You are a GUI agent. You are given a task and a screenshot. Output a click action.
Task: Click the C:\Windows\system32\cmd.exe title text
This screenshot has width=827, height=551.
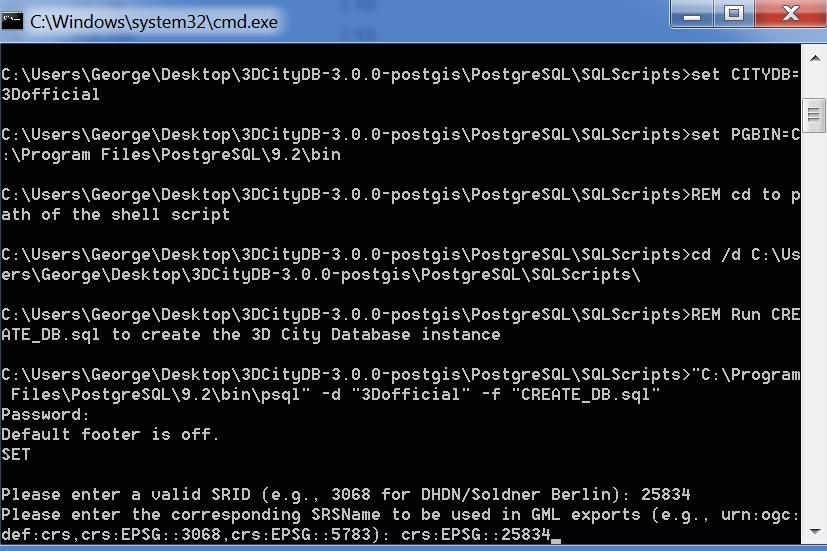click(153, 22)
